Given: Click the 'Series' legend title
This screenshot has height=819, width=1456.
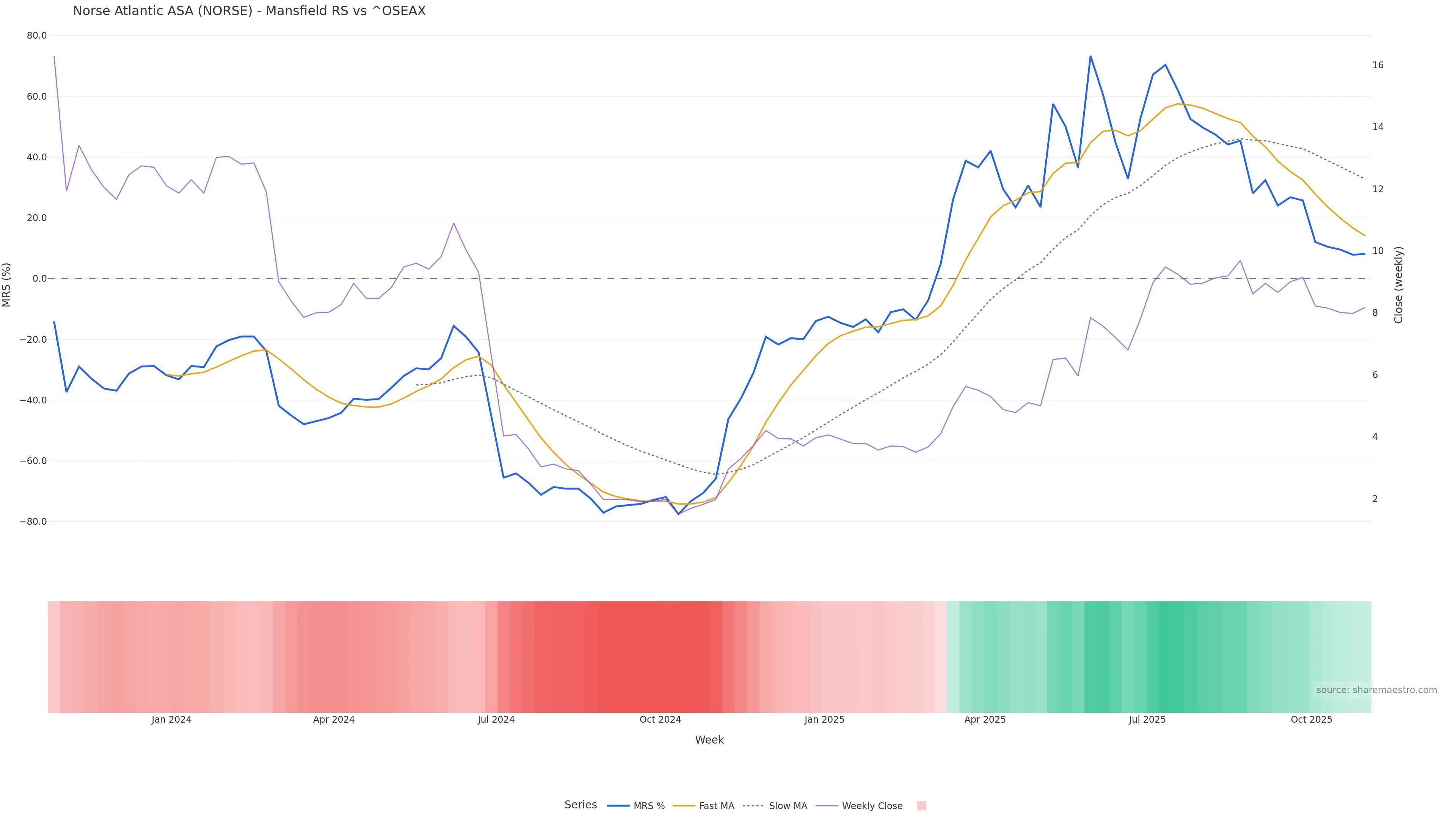Looking at the screenshot, I should [581, 804].
